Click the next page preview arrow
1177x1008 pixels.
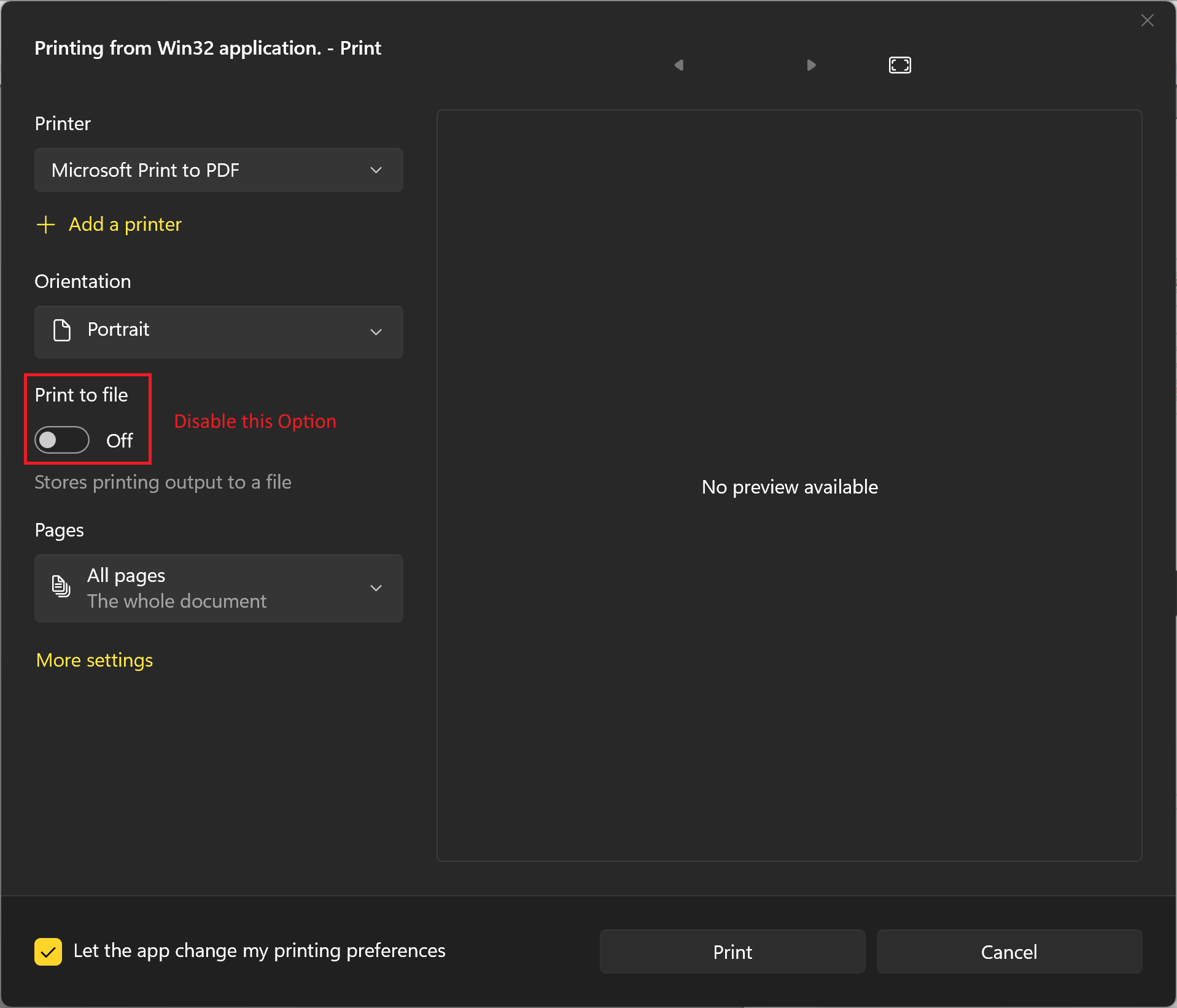810,64
